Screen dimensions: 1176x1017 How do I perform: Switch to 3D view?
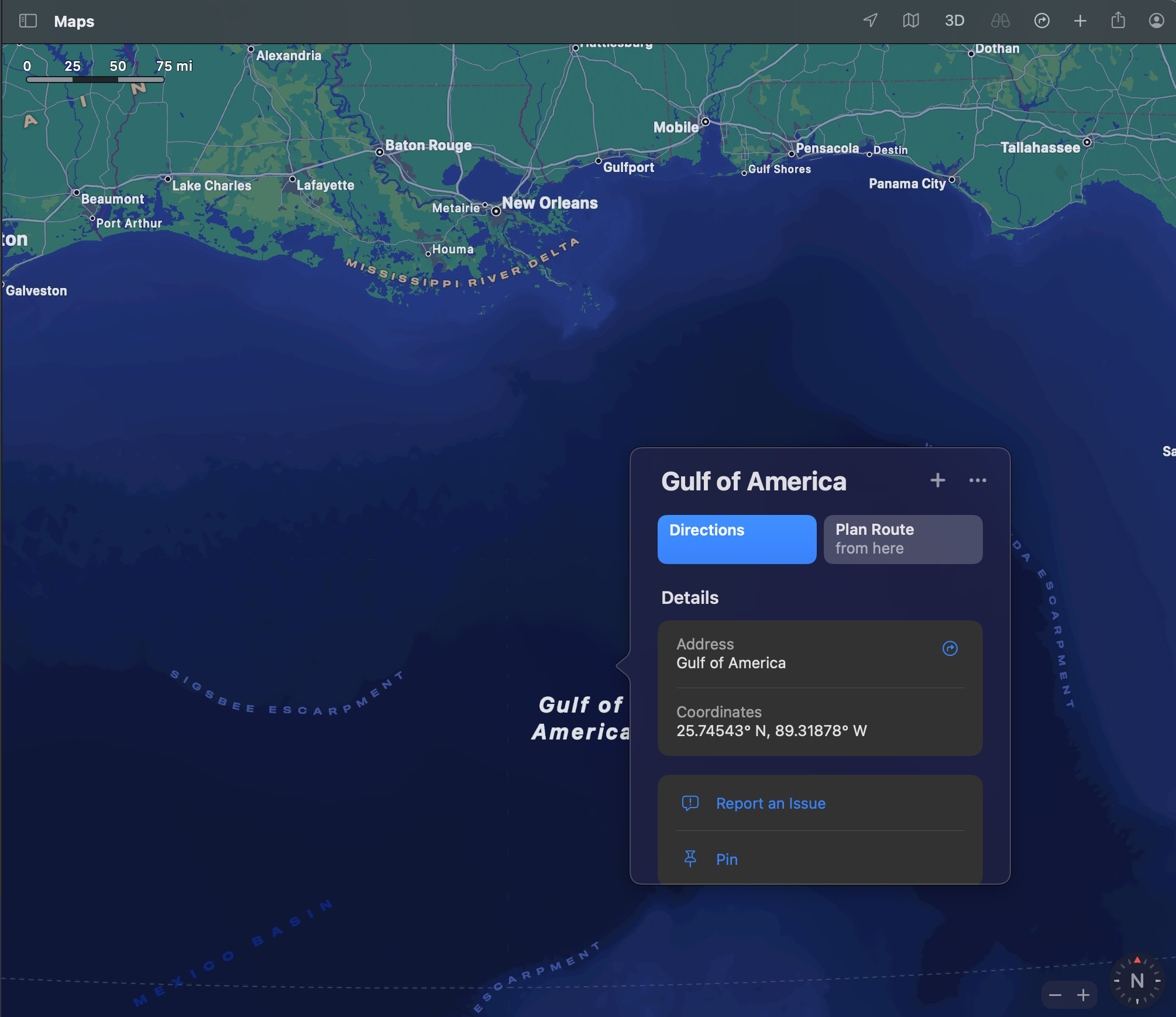[x=954, y=20]
